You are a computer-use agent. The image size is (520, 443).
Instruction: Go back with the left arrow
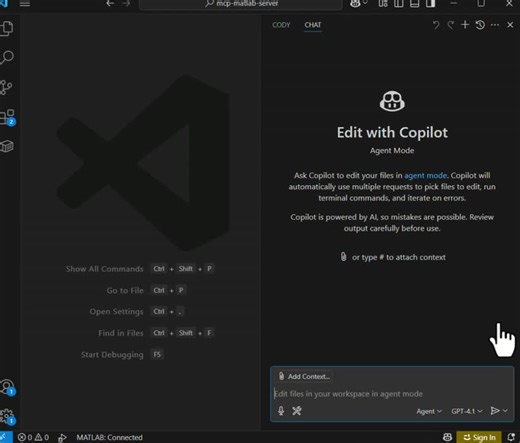[x=110, y=3]
